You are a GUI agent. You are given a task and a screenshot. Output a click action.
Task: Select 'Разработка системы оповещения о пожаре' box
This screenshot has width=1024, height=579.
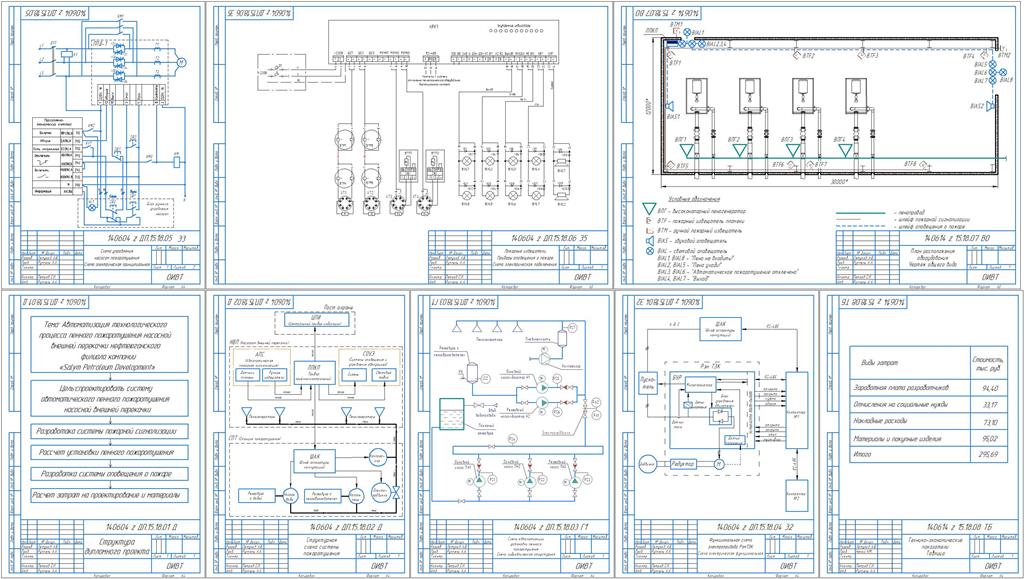[x=109, y=474]
